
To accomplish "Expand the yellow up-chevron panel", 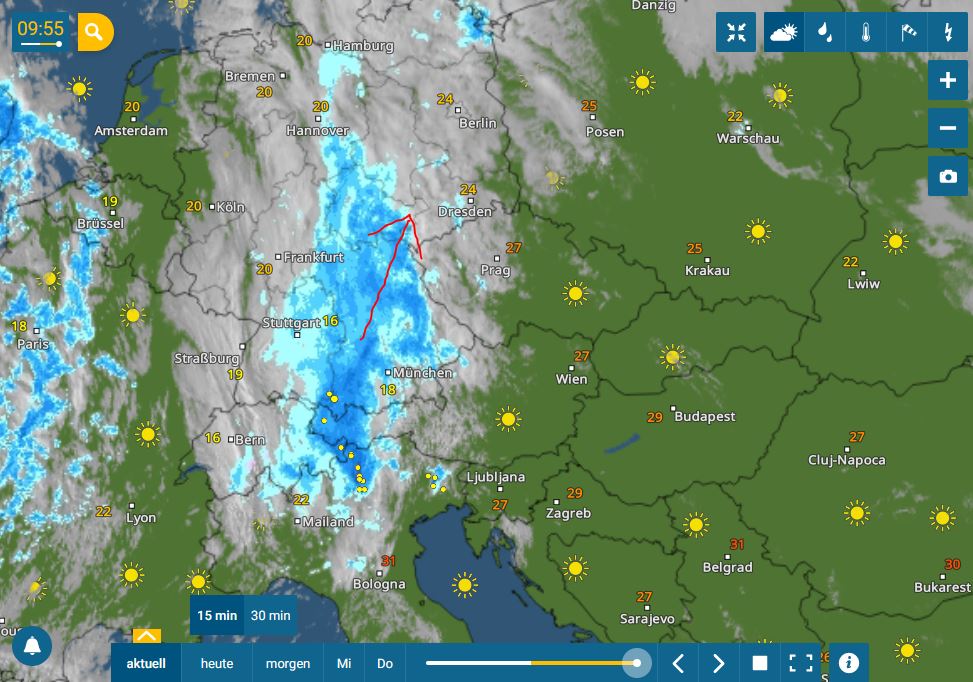I will point(147,636).
